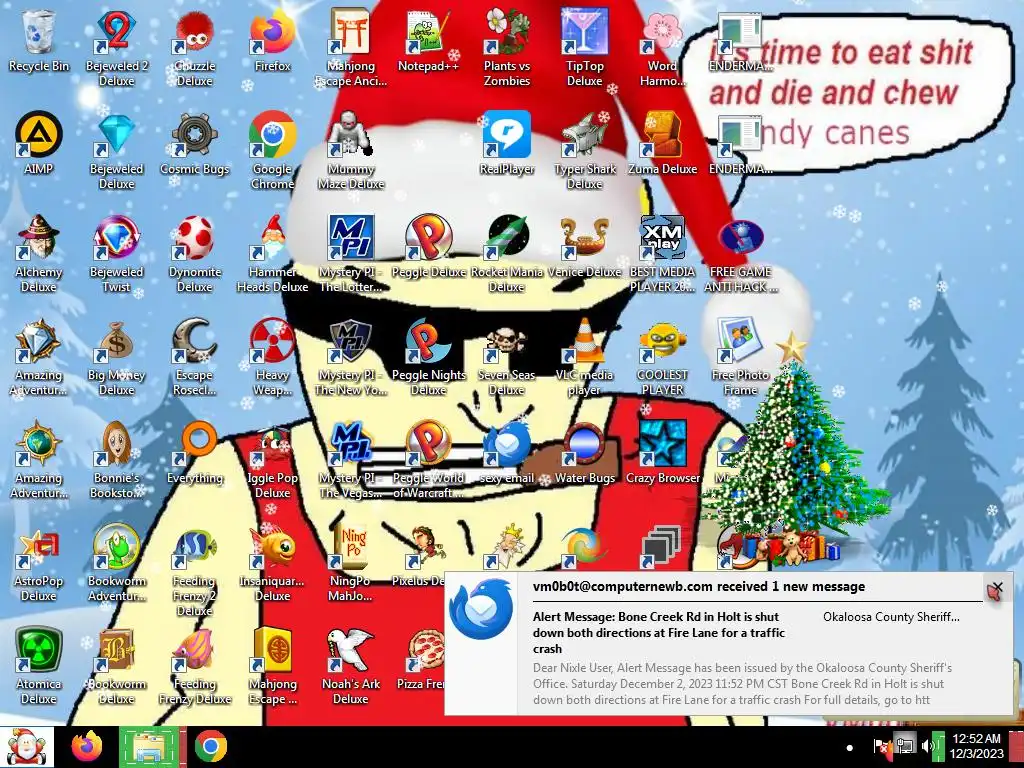This screenshot has height=768, width=1024.
Task: Open Peggle Nights Deluxe shortcut
Action: [428, 357]
